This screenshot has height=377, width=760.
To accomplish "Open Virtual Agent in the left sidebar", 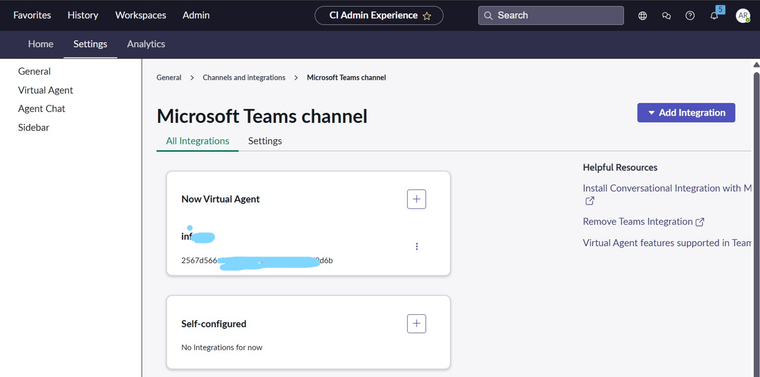I will 46,90.
